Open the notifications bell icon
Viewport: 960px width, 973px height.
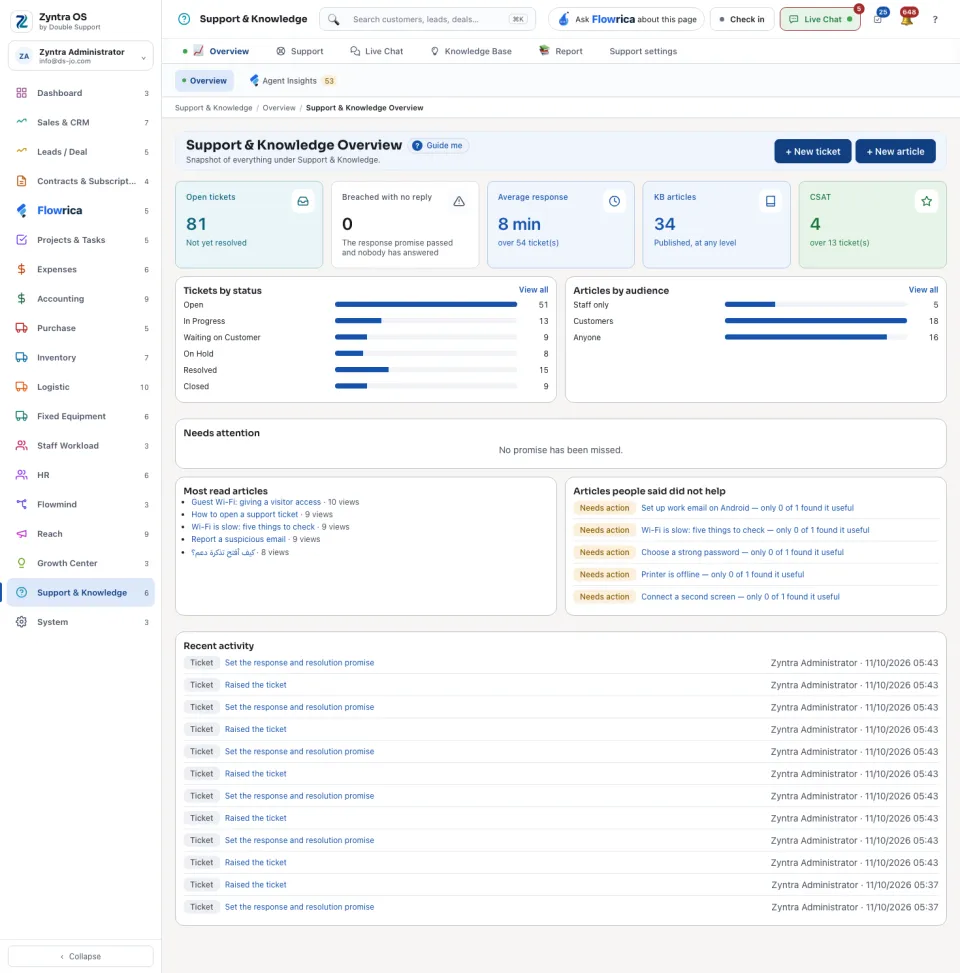tap(907, 20)
